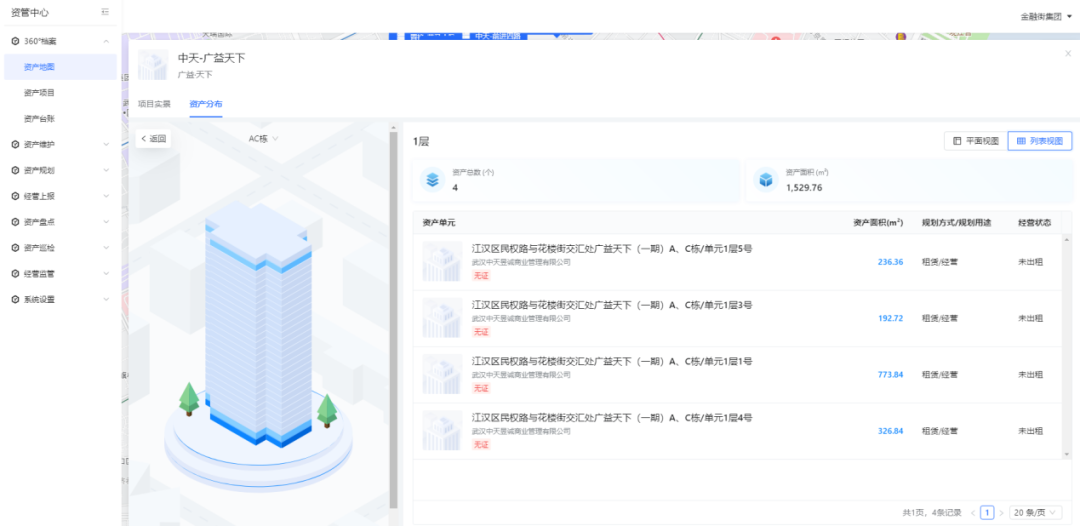Image resolution: width=1080 pixels, height=526 pixels.
Task: Click the 单元1层1号 unit title
Action: (x=612, y=361)
